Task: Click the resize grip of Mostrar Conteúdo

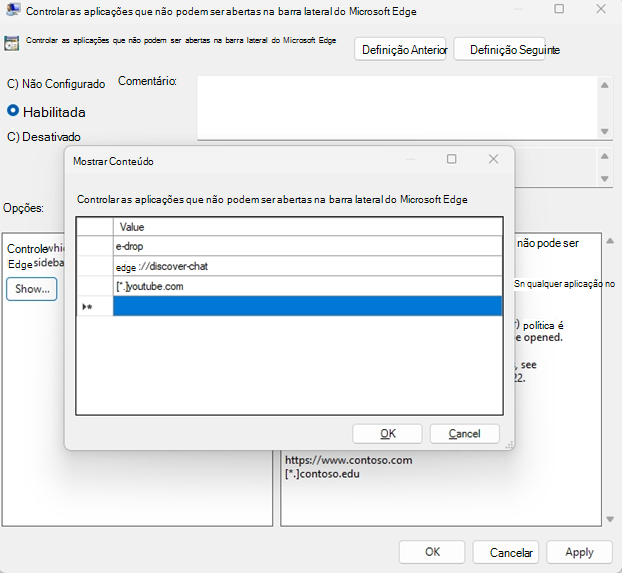Action: coord(509,445)
